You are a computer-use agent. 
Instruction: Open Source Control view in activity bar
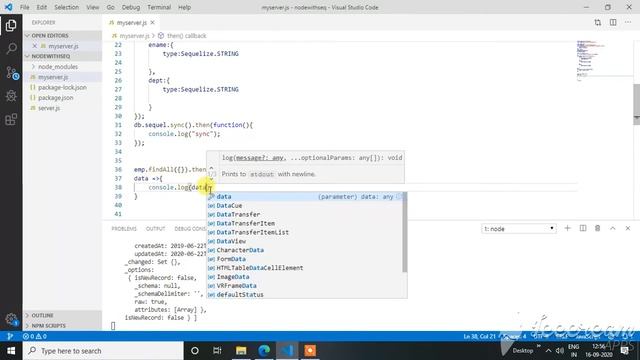[11, 73]
